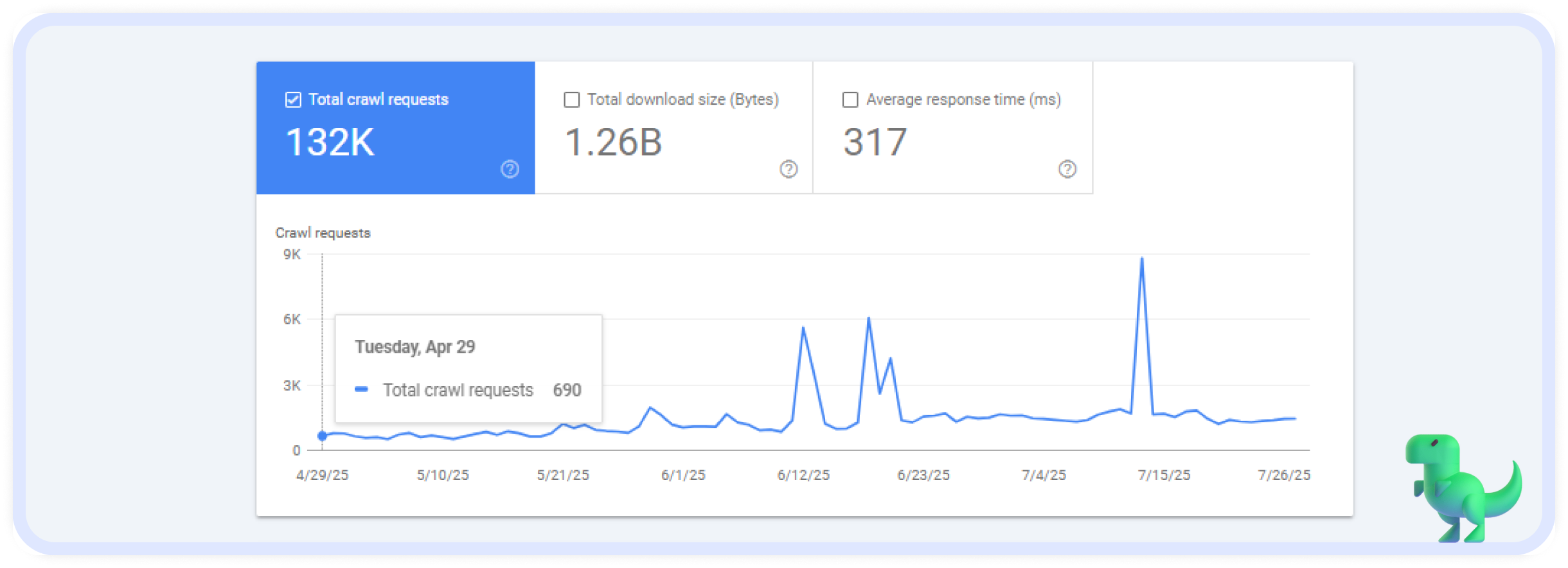
Task: Select the 317 response time value
Action: click(x=875, y=142)
